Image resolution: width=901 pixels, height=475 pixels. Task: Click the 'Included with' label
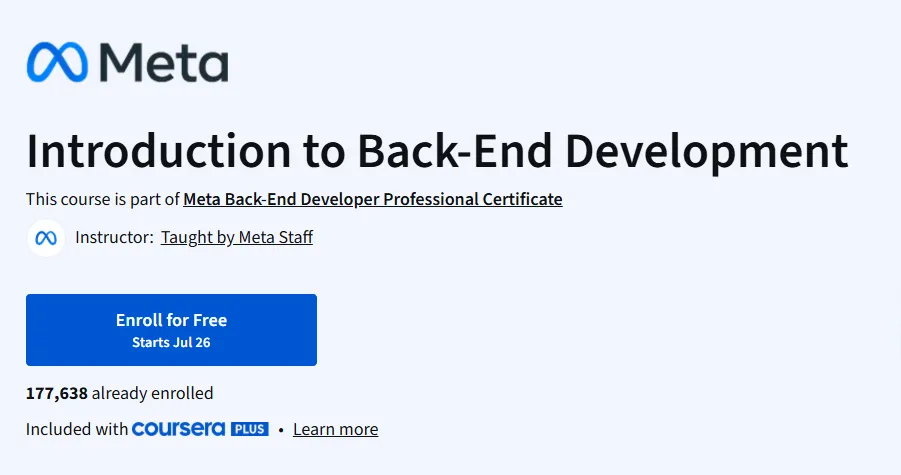pos(77,429)
